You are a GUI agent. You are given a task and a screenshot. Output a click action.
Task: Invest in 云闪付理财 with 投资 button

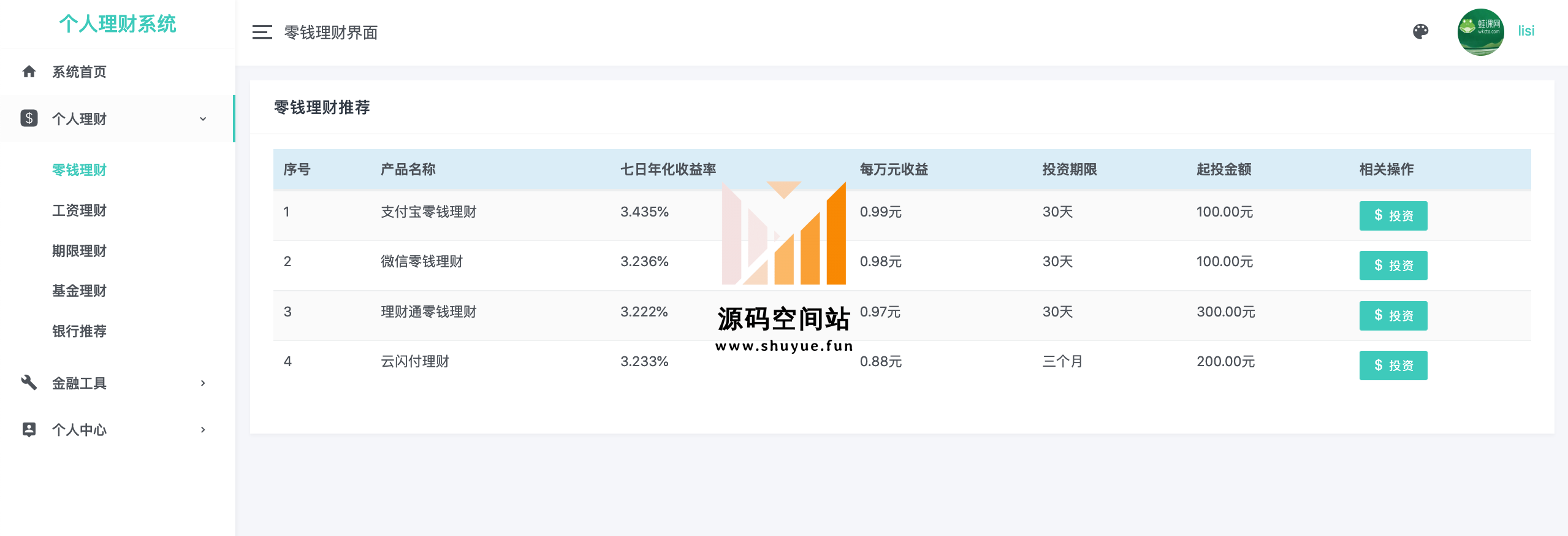click(1393, 366)
